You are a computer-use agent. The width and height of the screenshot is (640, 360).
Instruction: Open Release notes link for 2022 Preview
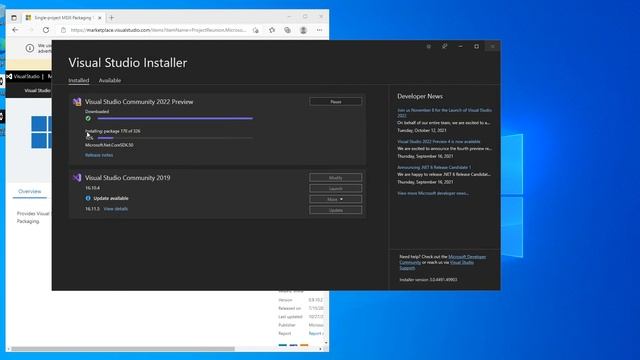(x=99, y=155)
